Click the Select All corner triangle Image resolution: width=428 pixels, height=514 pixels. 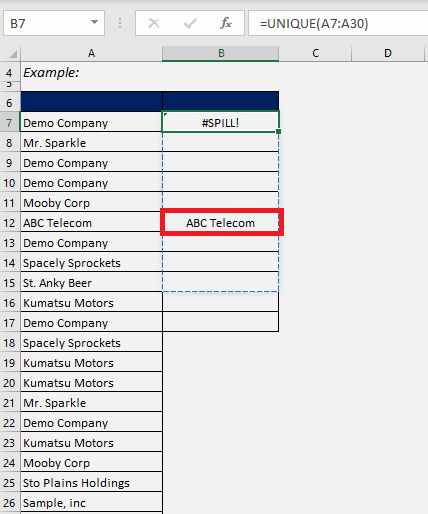click(13, 54)
